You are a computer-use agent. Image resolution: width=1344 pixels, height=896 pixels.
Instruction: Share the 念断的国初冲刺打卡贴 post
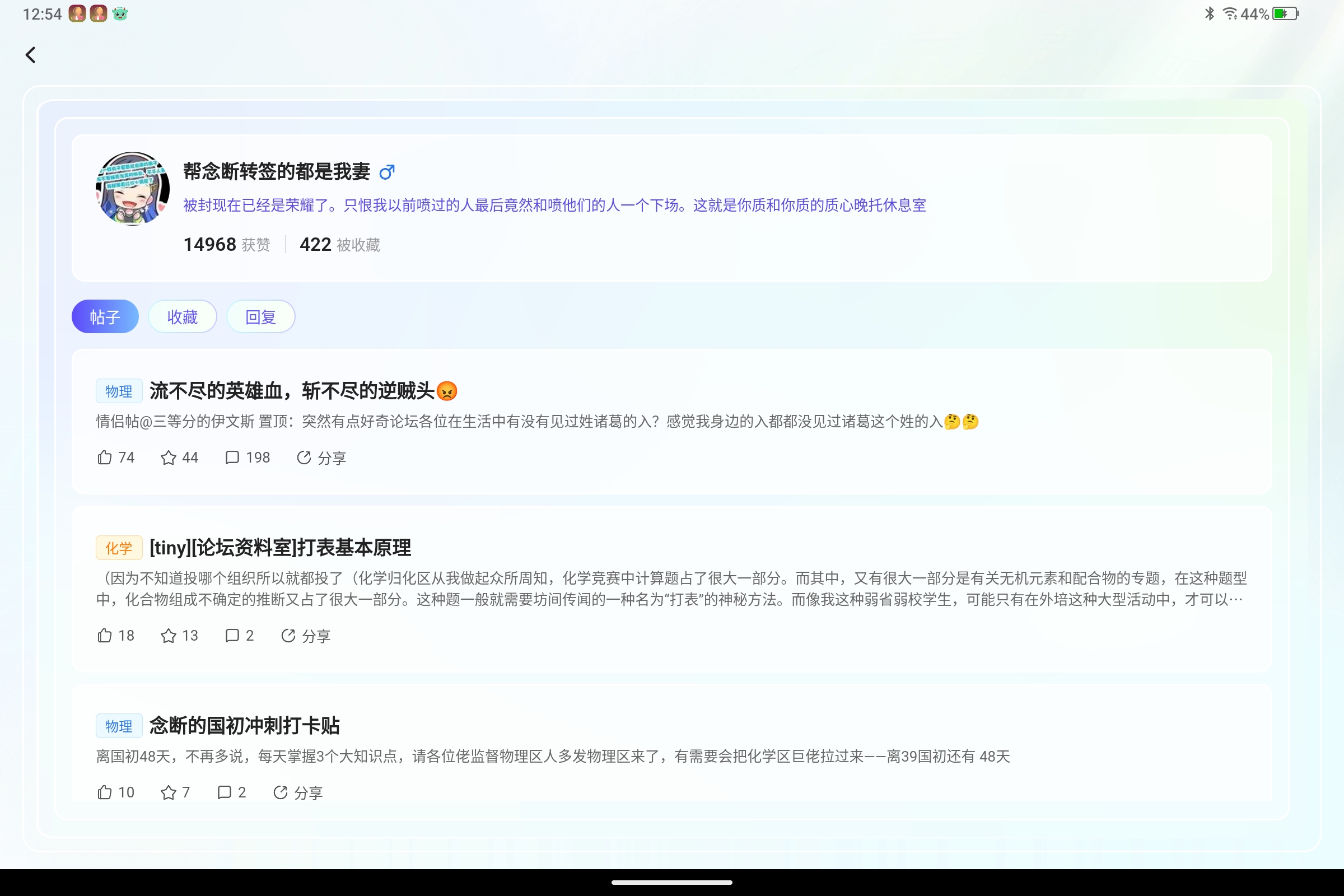(298, 792)
